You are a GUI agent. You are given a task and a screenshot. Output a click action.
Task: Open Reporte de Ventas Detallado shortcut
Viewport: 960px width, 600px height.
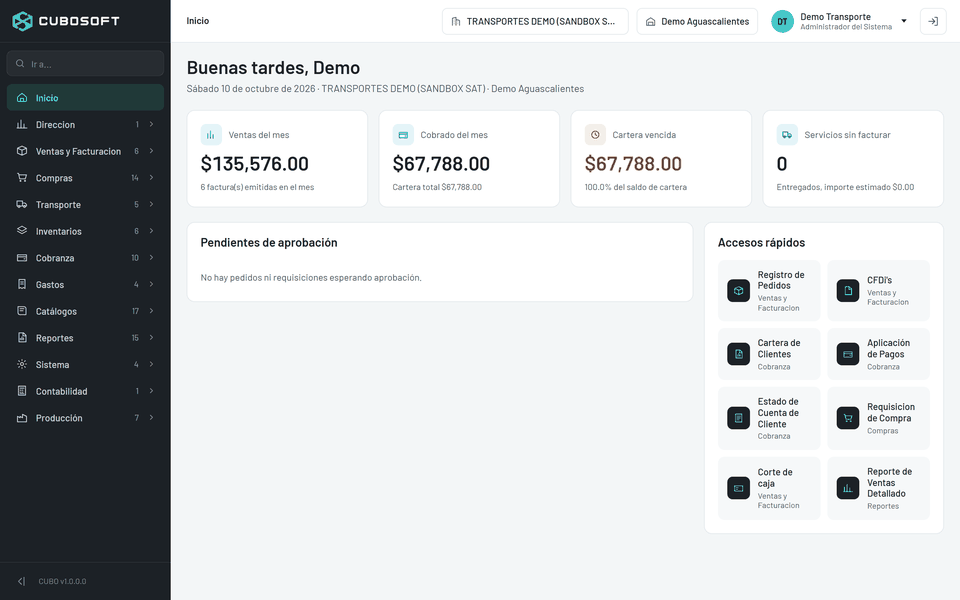878,488
